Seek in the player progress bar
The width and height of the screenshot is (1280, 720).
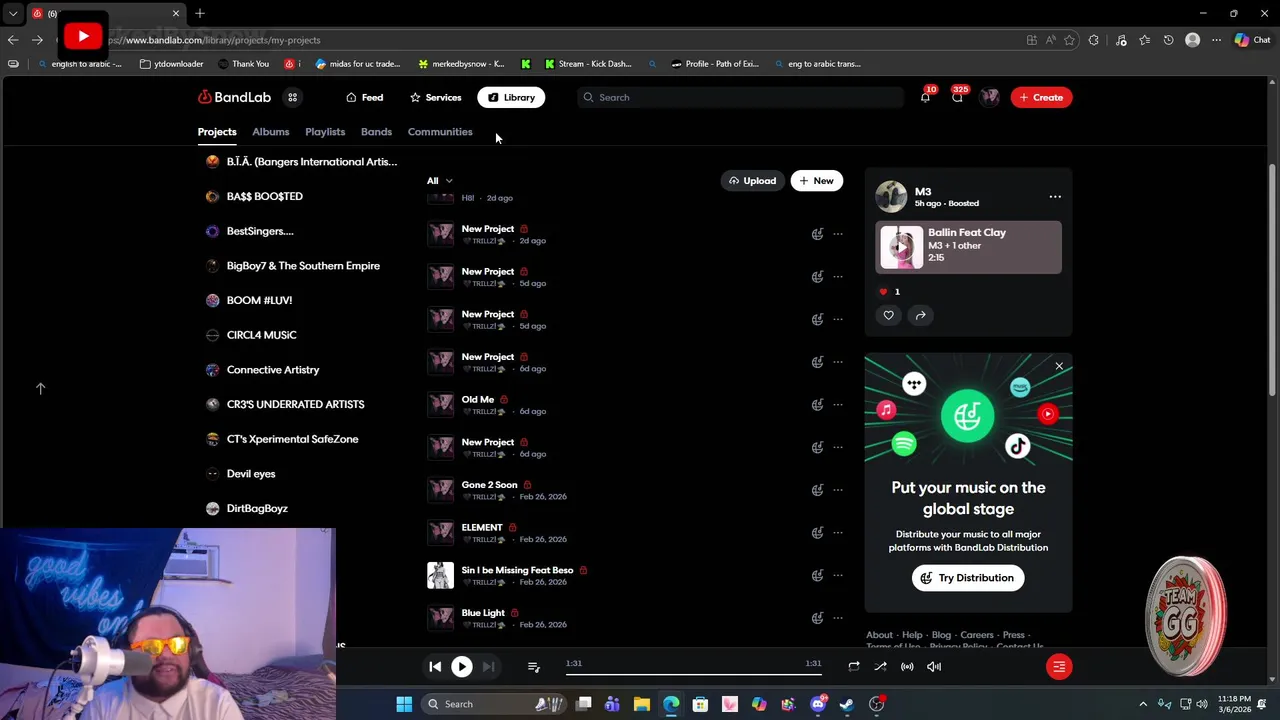694,675
